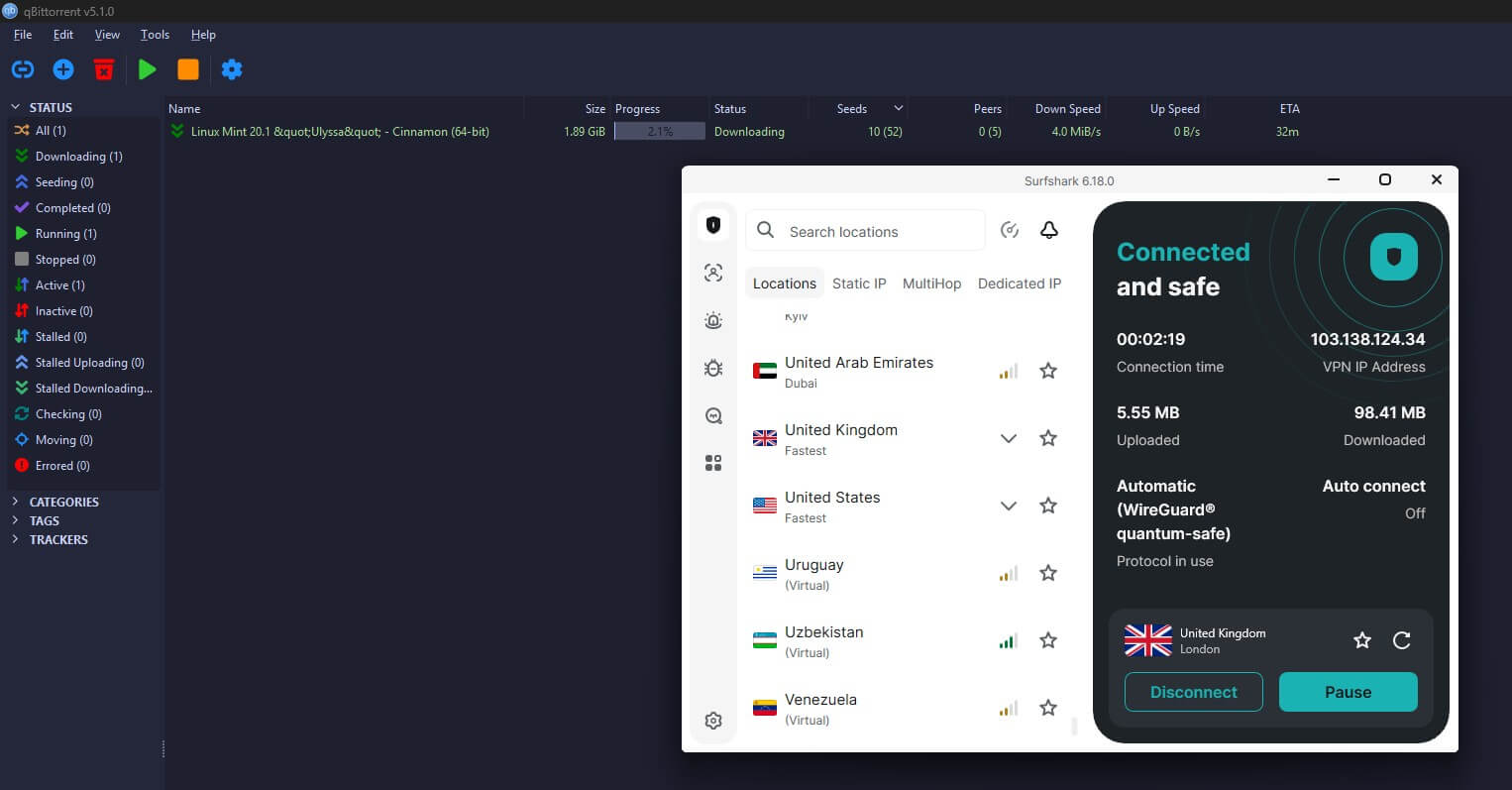The width and height of the screenshot is (1512, 790).
Task: Open the four-squares more products icon
Action: tap(713, 463)
